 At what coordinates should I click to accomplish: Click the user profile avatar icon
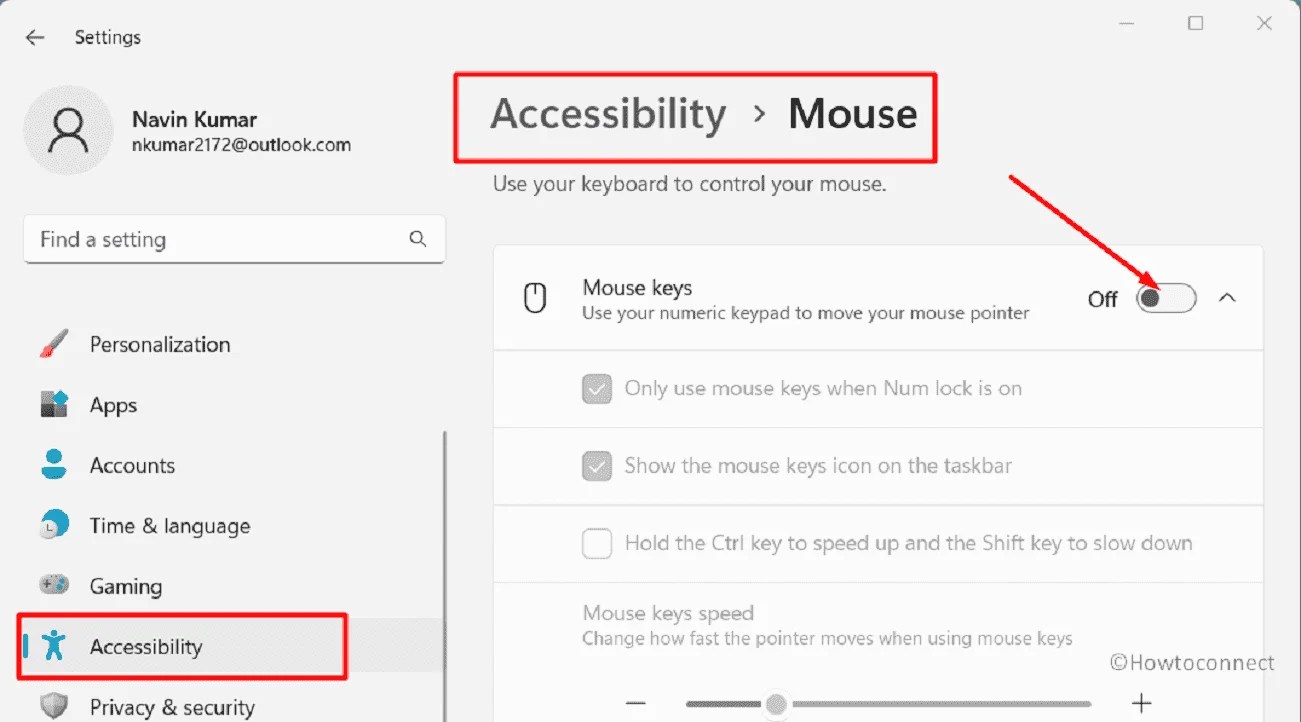click(x=68, y=130)
